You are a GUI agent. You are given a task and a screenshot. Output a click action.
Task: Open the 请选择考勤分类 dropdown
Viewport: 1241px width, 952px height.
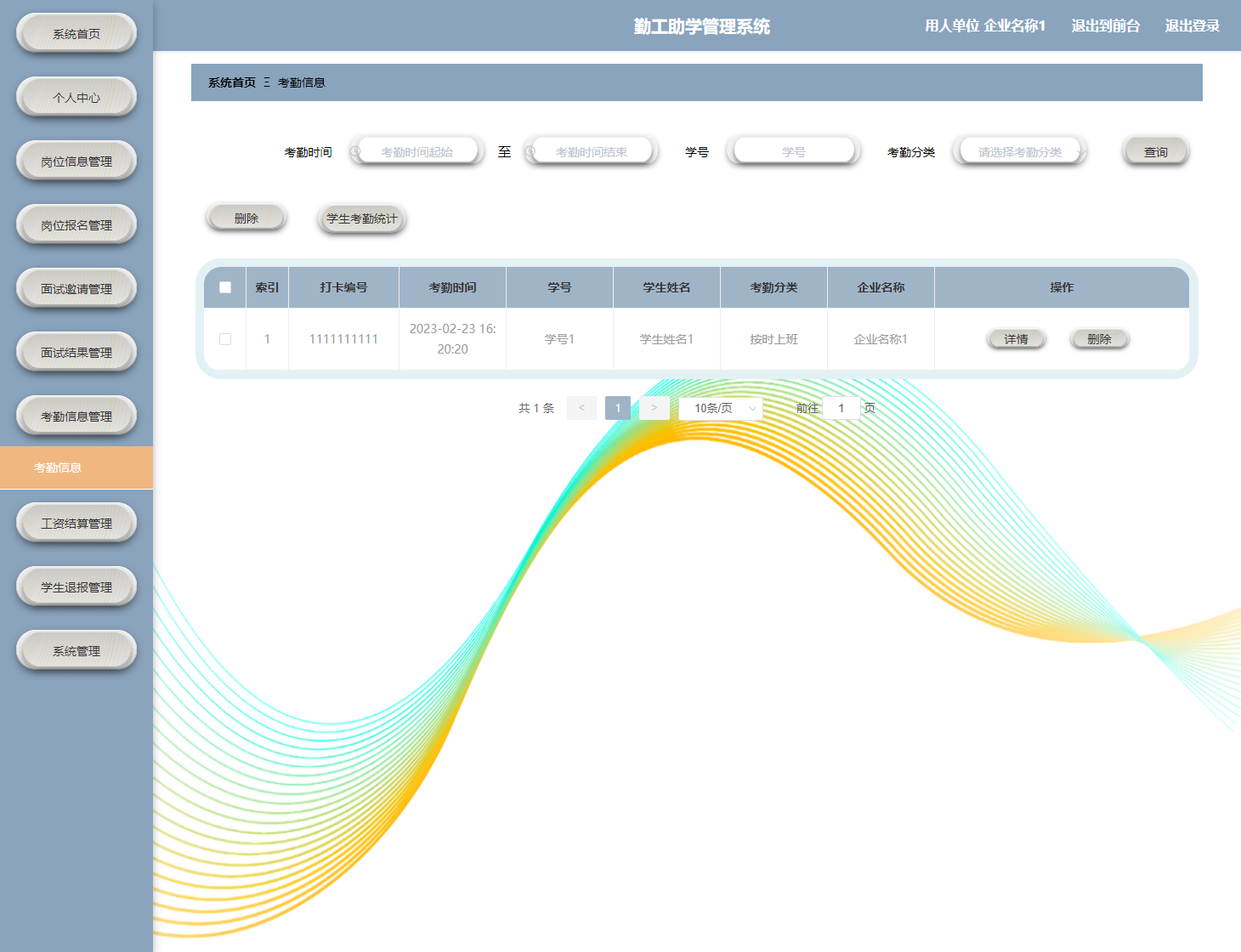click(x=1020, y=152)
